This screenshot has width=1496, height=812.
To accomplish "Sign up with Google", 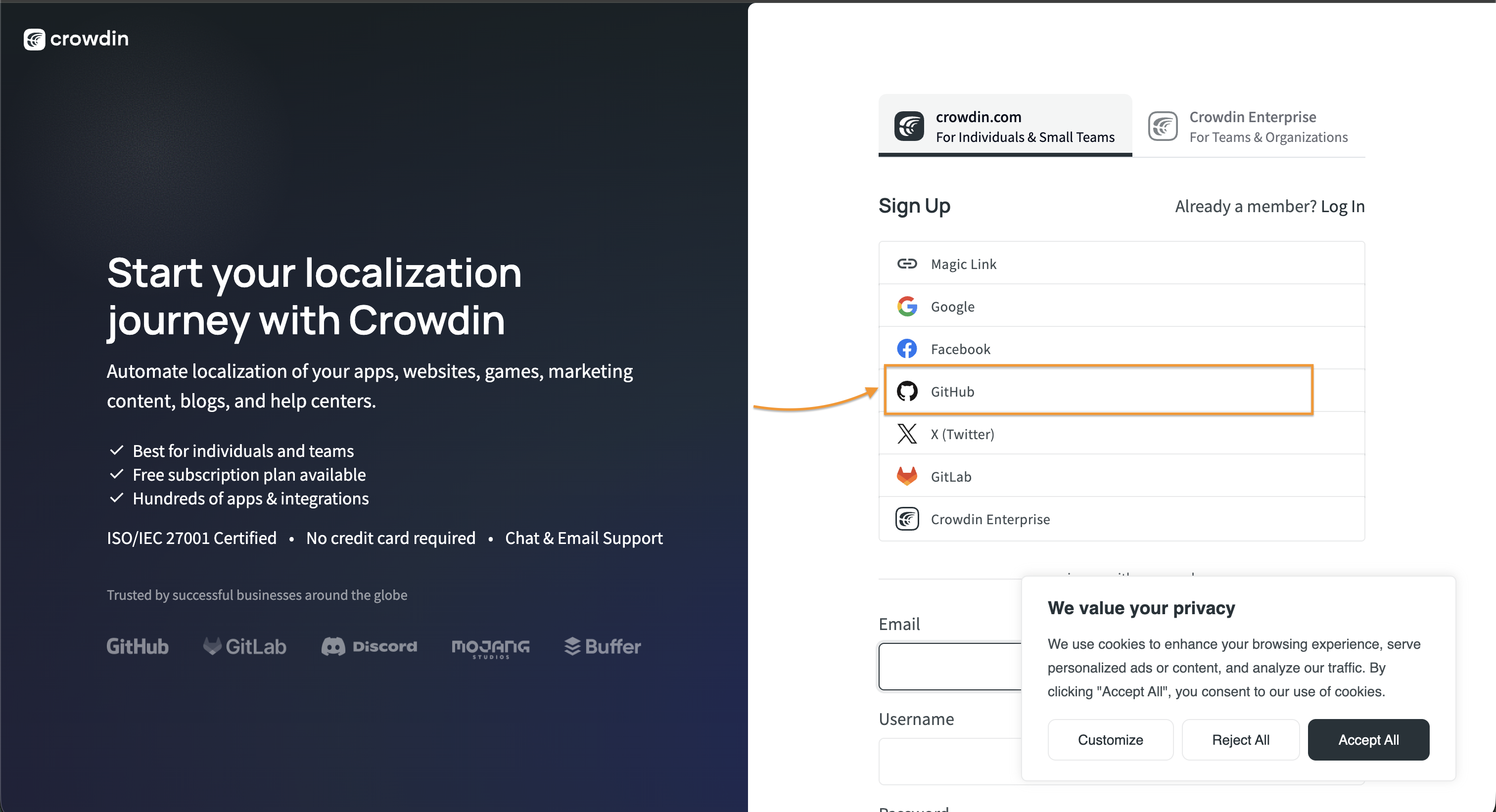I will coord(1122,306).
